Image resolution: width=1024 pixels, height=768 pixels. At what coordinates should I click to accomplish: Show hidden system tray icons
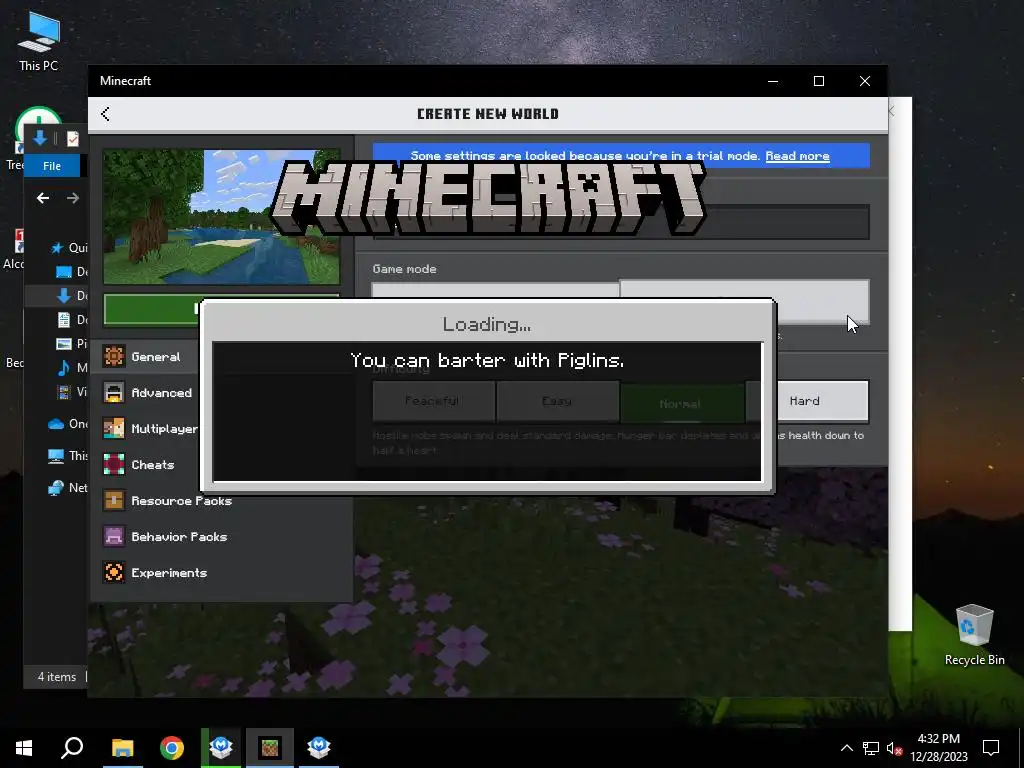click(846, 748)
